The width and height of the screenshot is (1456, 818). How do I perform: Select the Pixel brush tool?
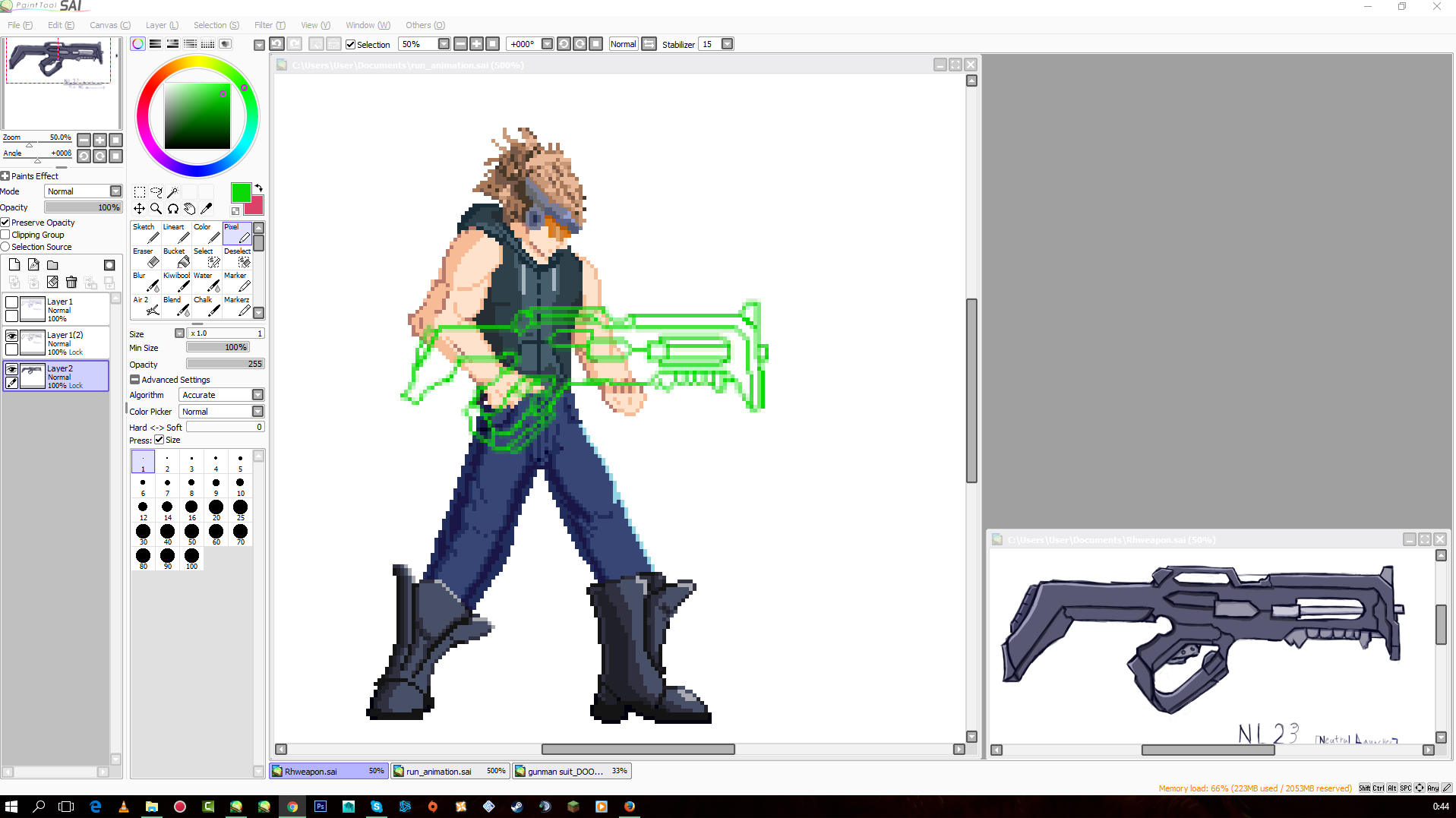coord(237,233)
